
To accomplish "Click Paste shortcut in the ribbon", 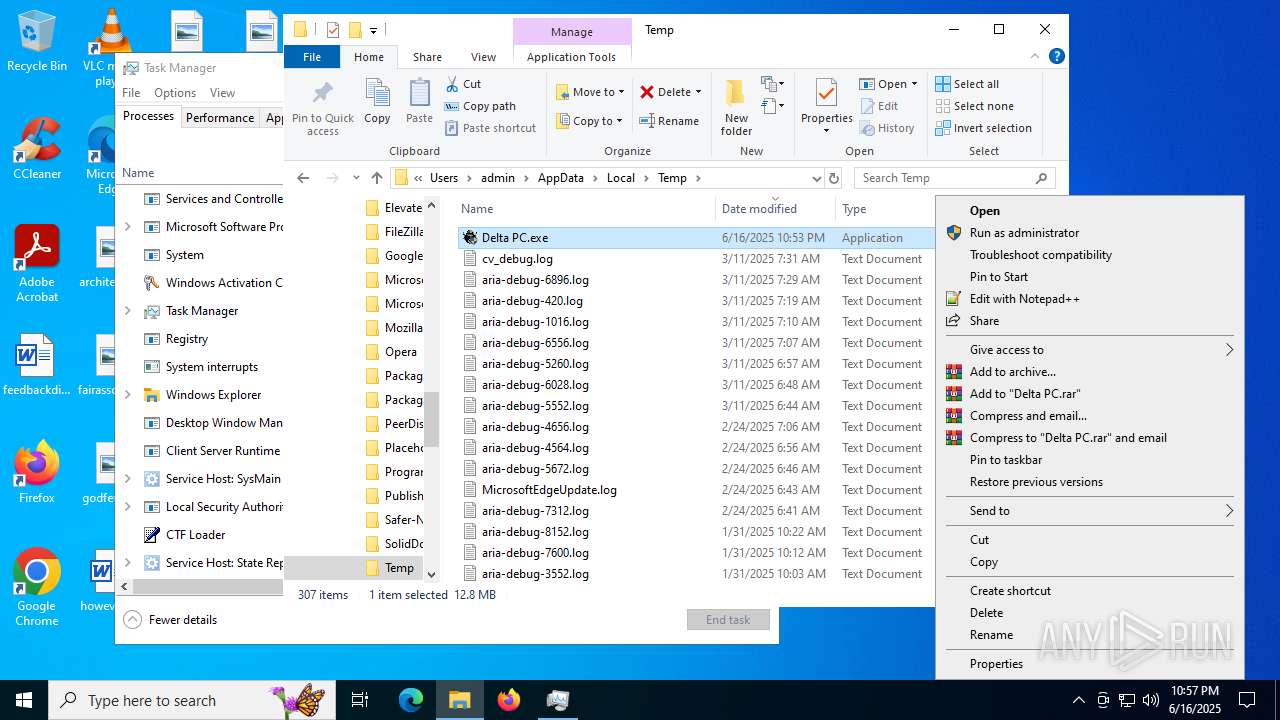I will [490, 128].
